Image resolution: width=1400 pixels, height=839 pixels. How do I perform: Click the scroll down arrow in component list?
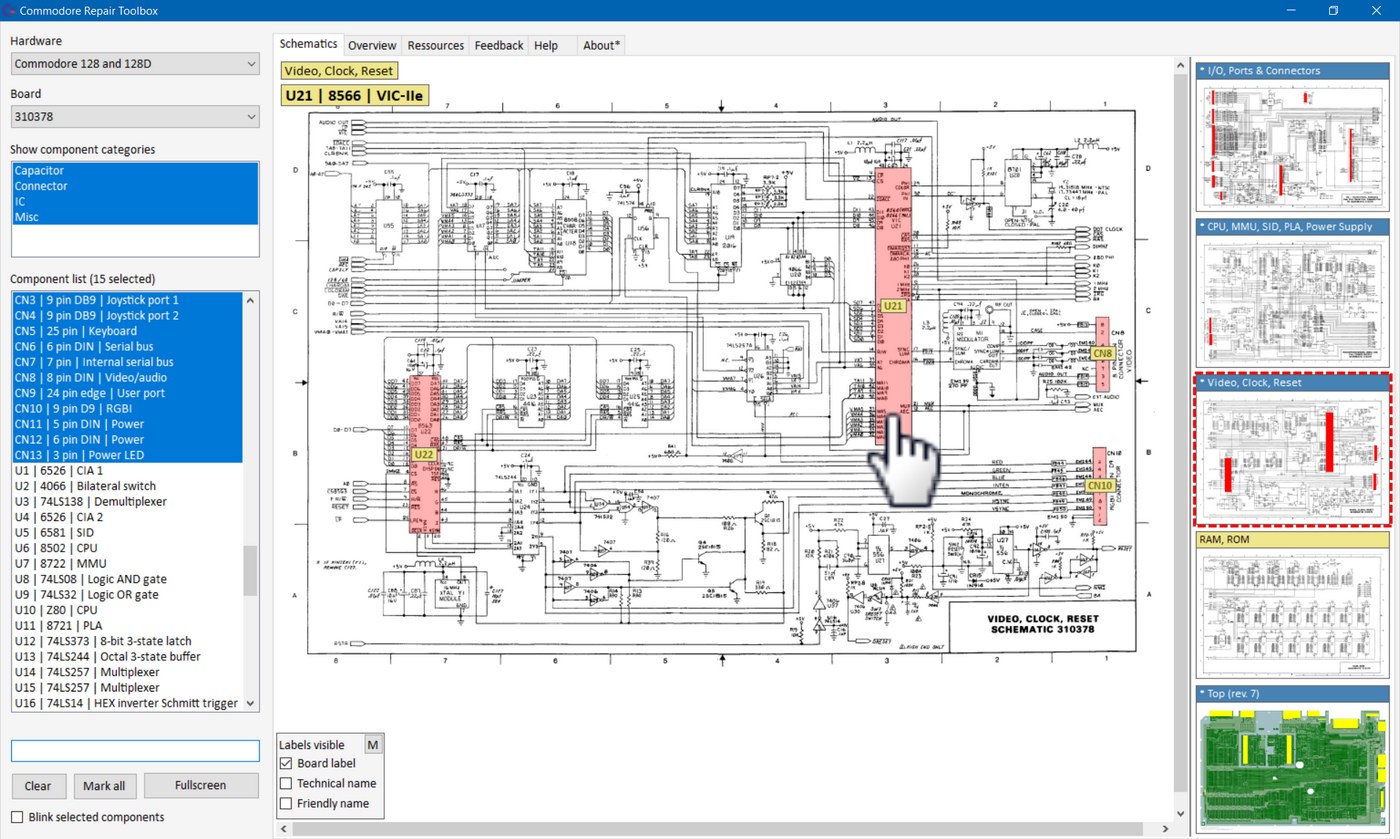click(x=250, y=703)
